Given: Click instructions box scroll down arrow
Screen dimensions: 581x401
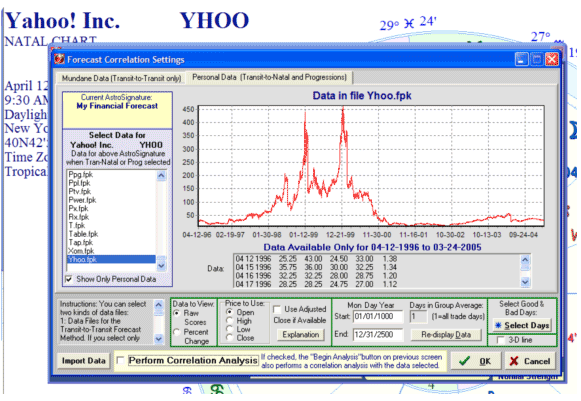Looking at the screenshot, I should (x=159, y=338).
